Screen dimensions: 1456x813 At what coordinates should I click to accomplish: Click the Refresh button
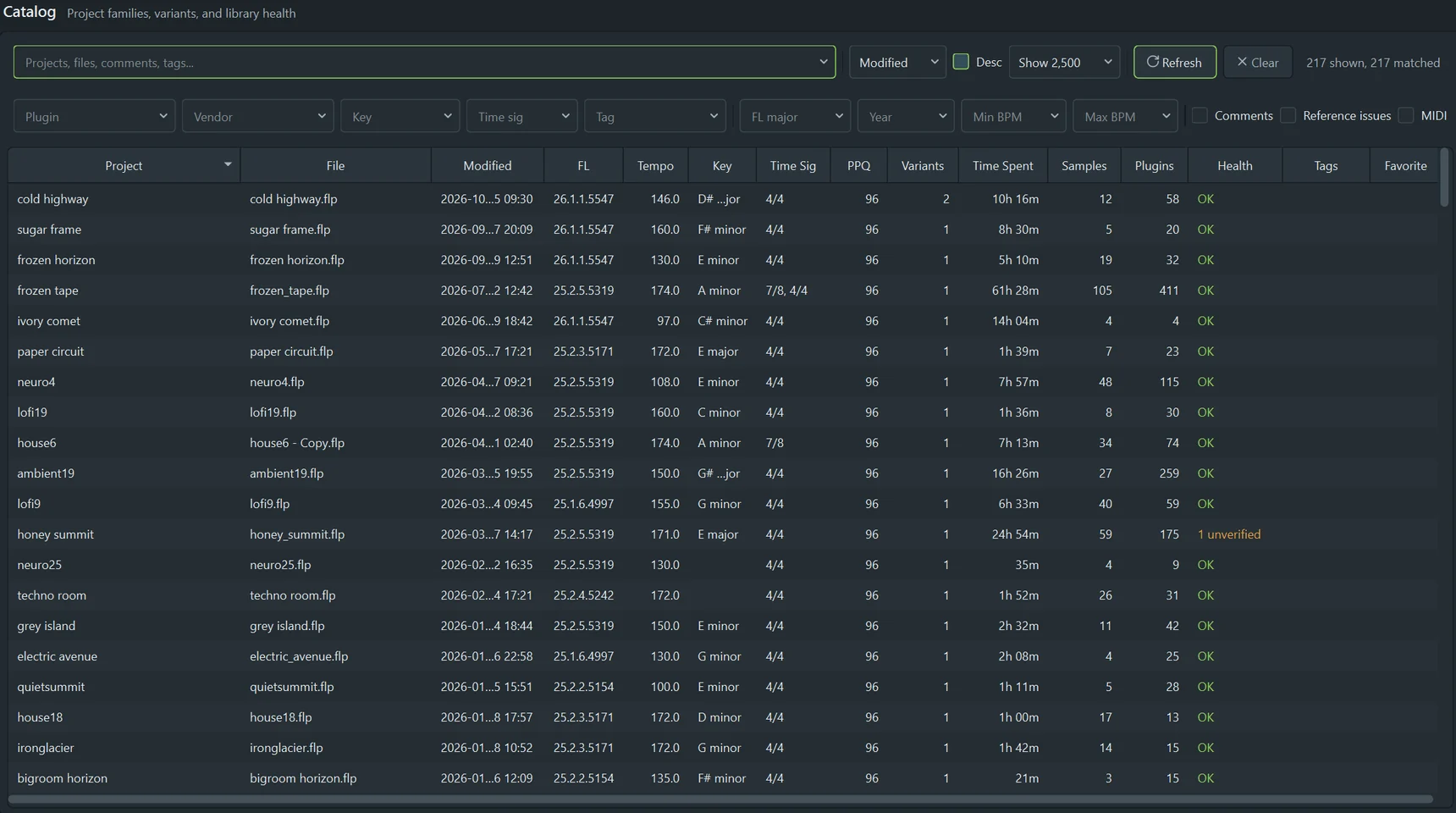[1174, 62]
